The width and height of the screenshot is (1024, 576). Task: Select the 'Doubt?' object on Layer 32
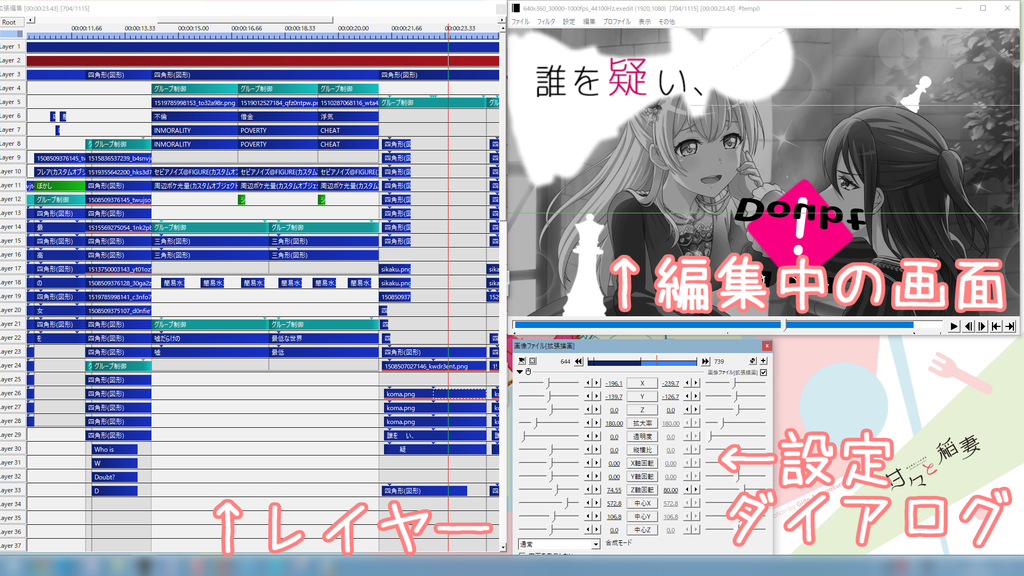tap(115, 477)
